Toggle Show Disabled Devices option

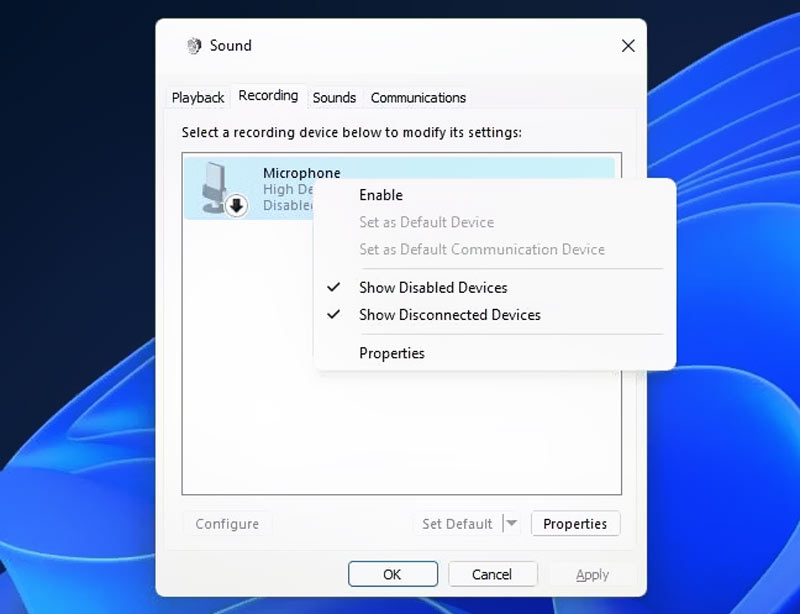433,288
